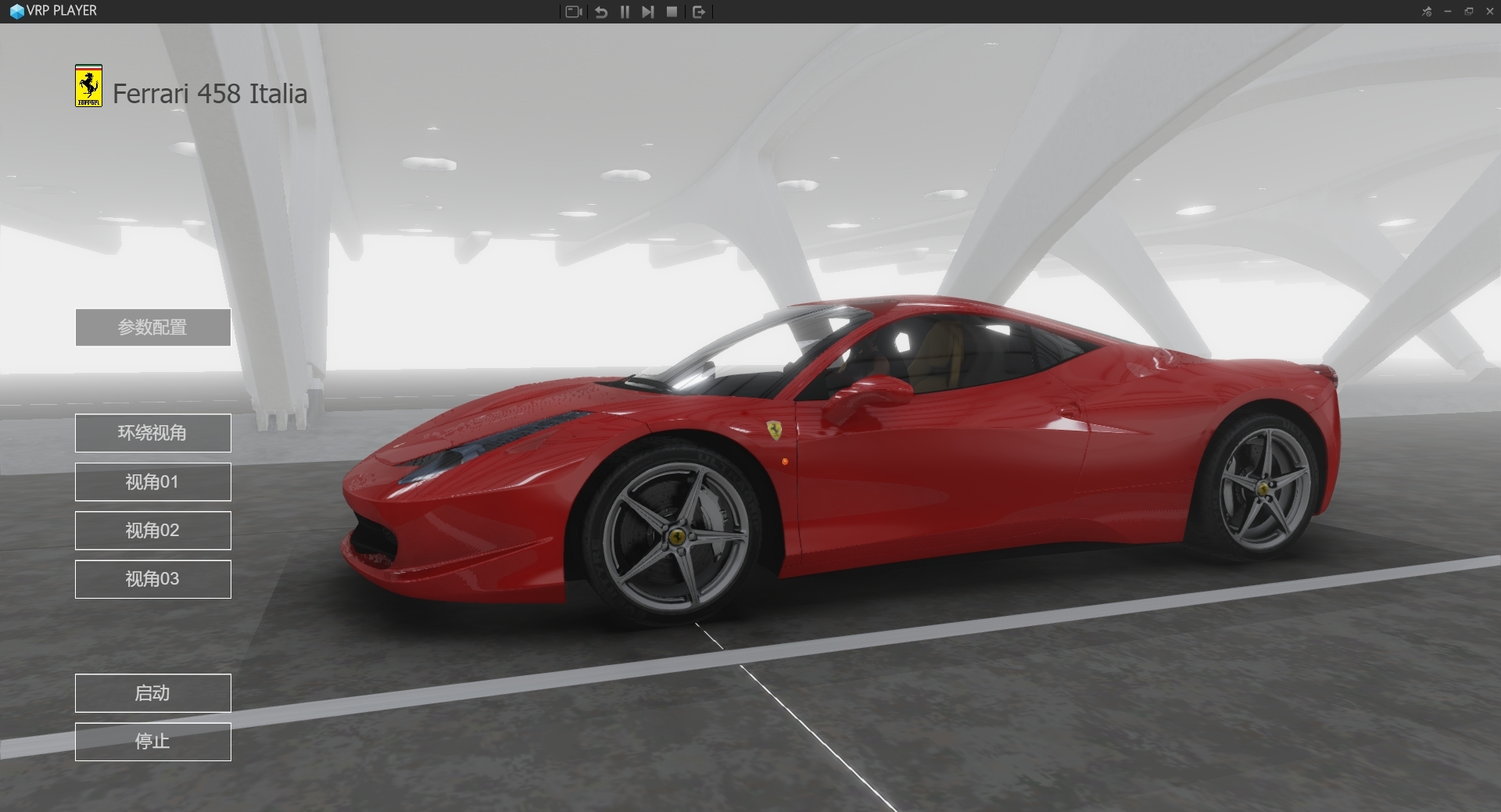Switch to 视角02 camera view

153,531
